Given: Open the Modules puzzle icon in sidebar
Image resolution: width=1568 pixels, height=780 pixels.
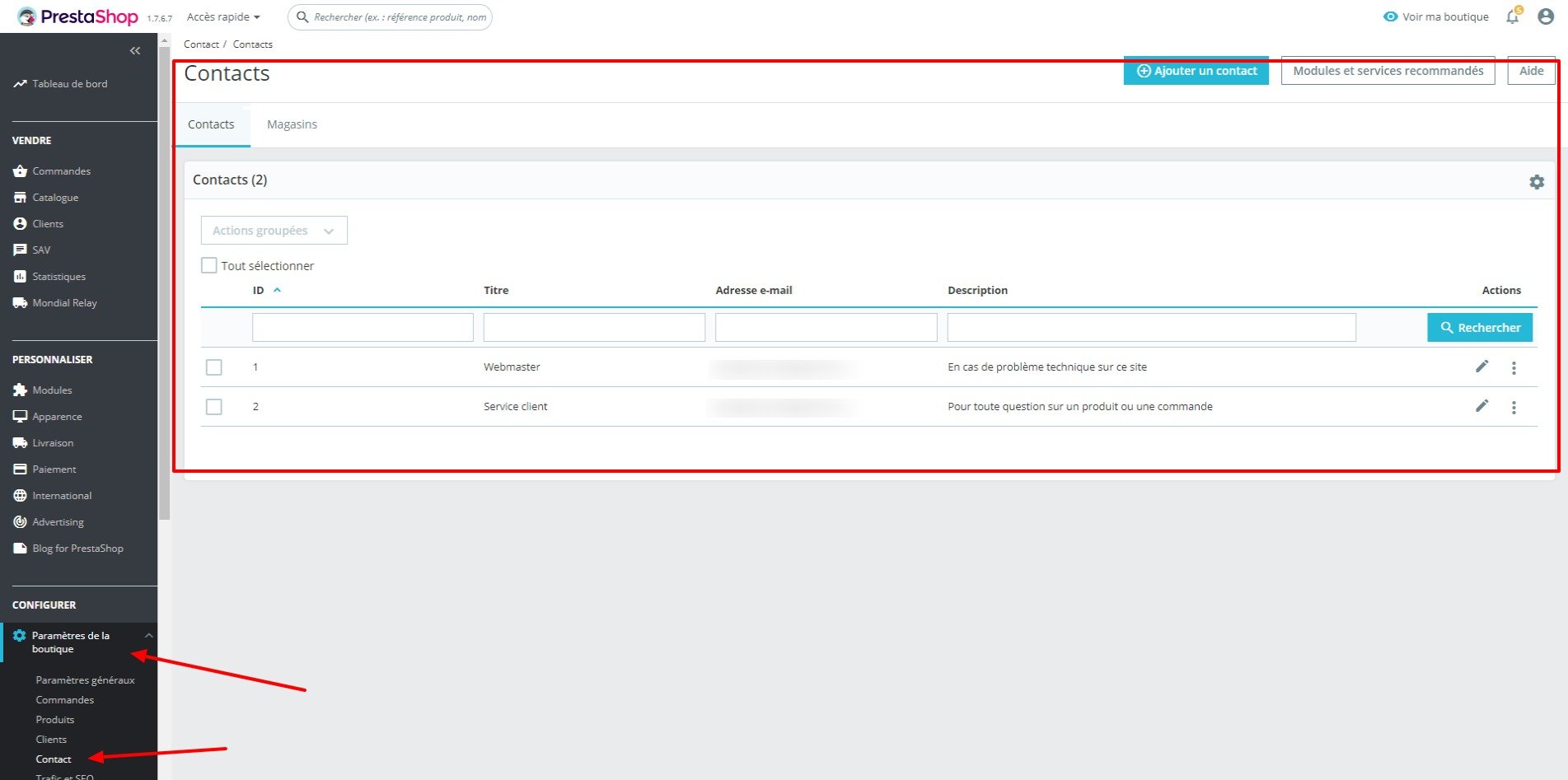Looking at the screenshot, I should point(20,390).
